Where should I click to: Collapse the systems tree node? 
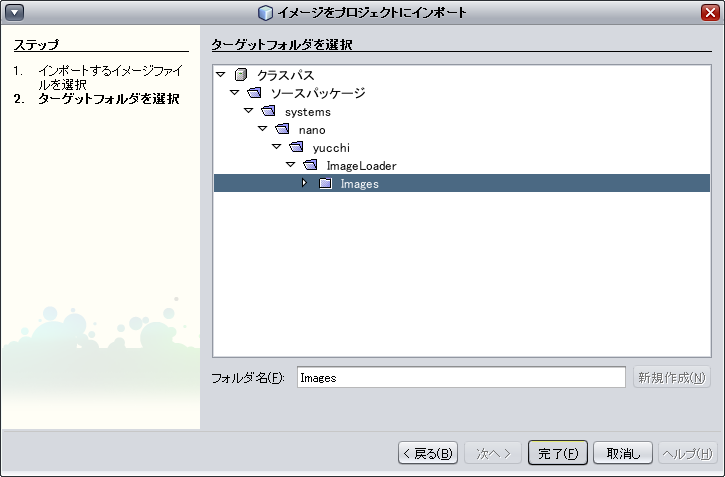click(249, 111)
